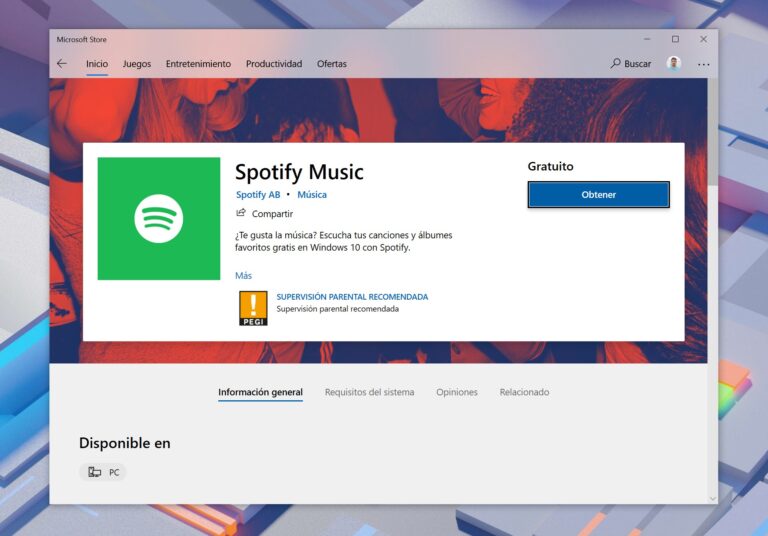The image size is (768, 536).
Task: Go back with the left arrow icon
Action: (62, 64)
